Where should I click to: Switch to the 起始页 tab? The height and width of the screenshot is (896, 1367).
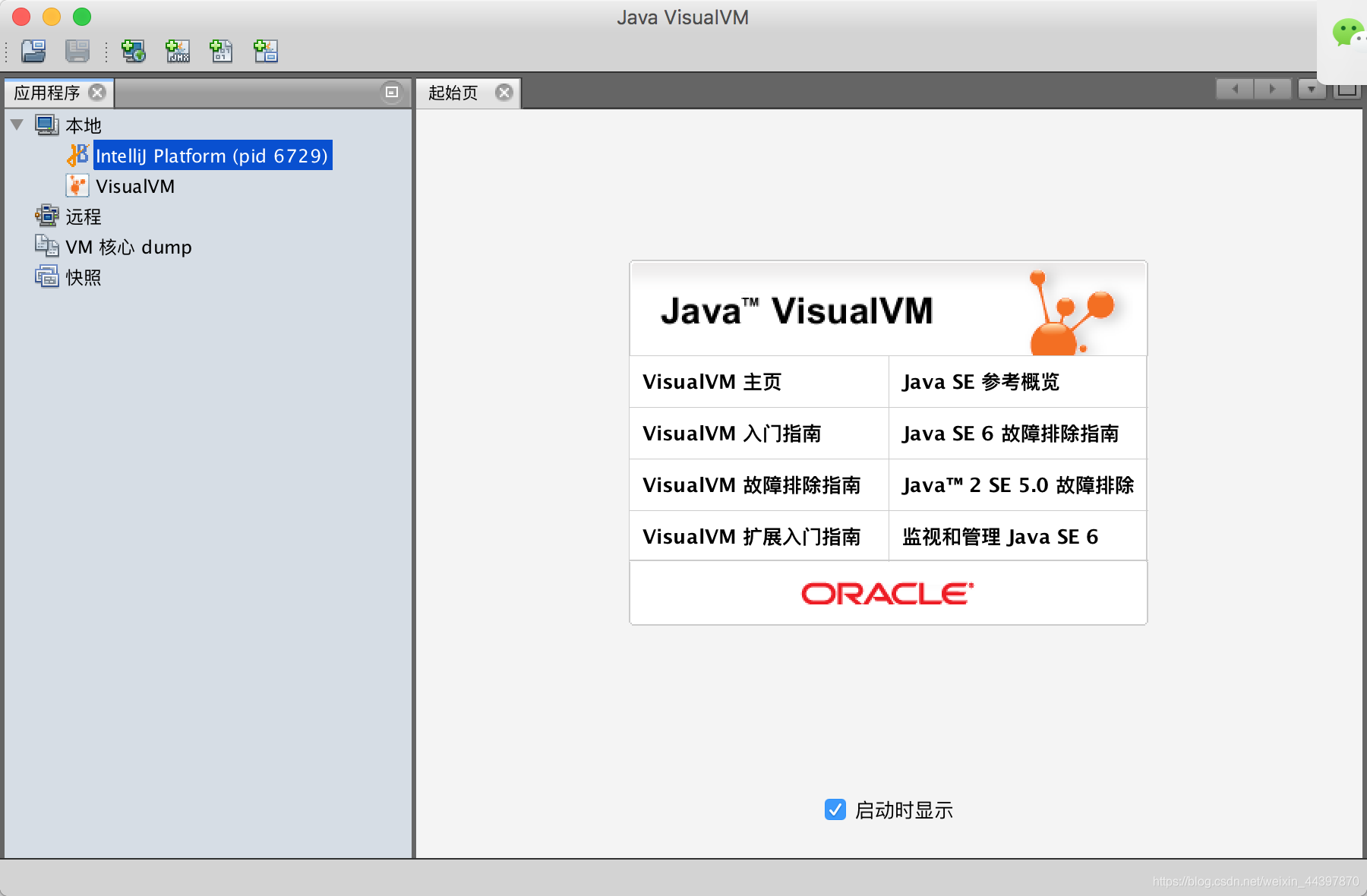(x=453, y=93)
